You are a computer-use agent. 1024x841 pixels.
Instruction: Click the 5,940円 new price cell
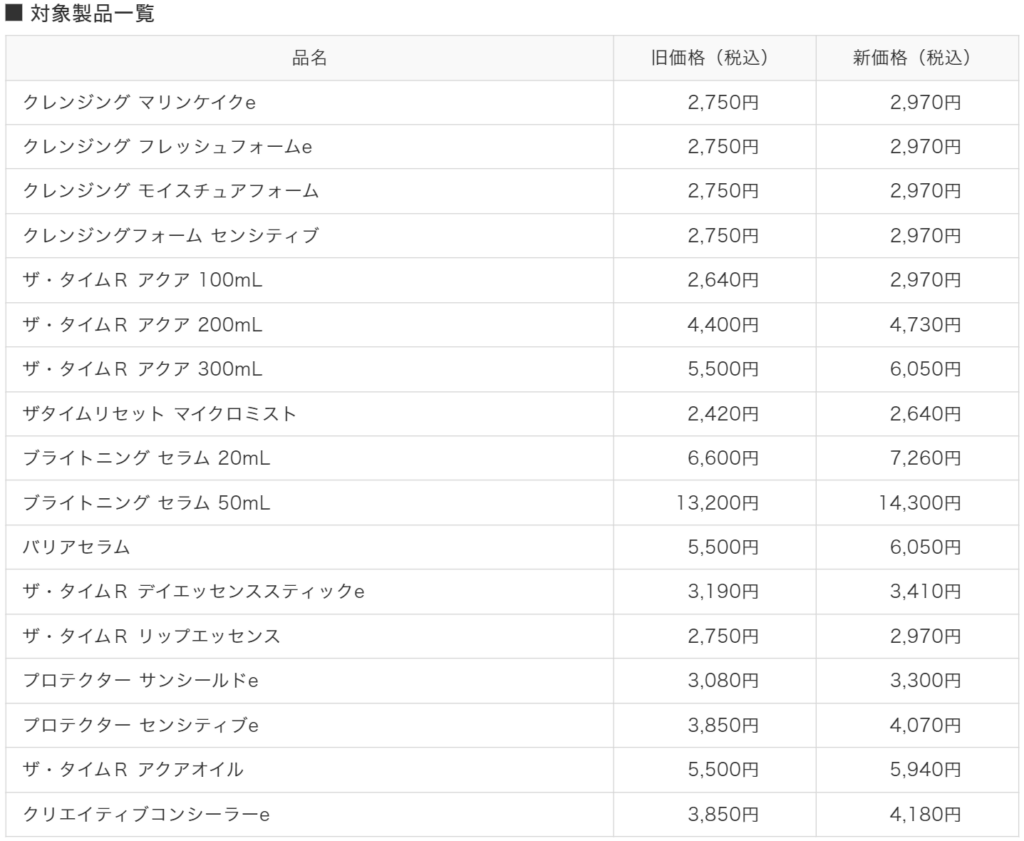[925, 769]
